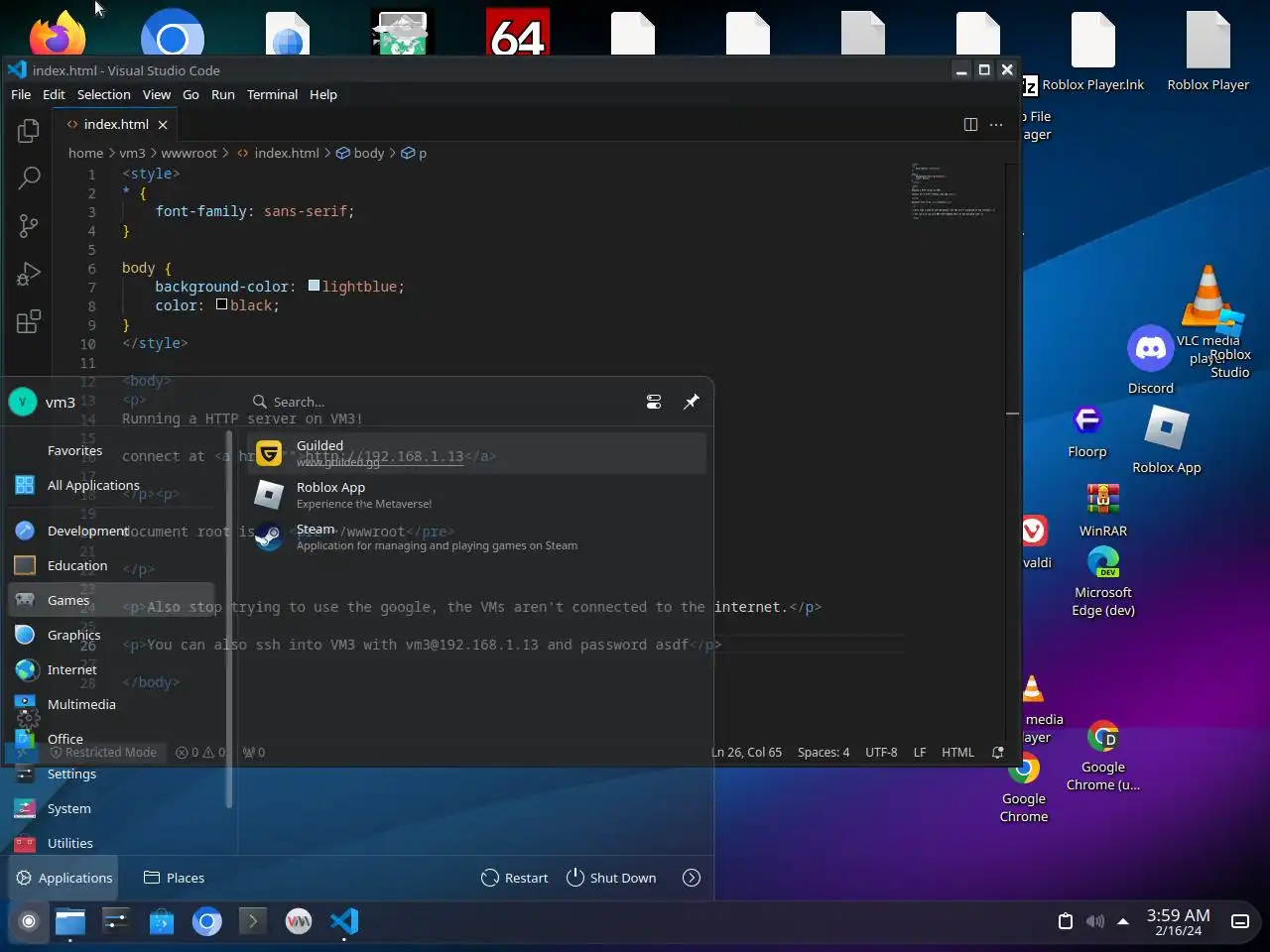Click the vm3 user avatar
Image resolution: width=1270 pixels, height=952 pixels.
point(23,402)
